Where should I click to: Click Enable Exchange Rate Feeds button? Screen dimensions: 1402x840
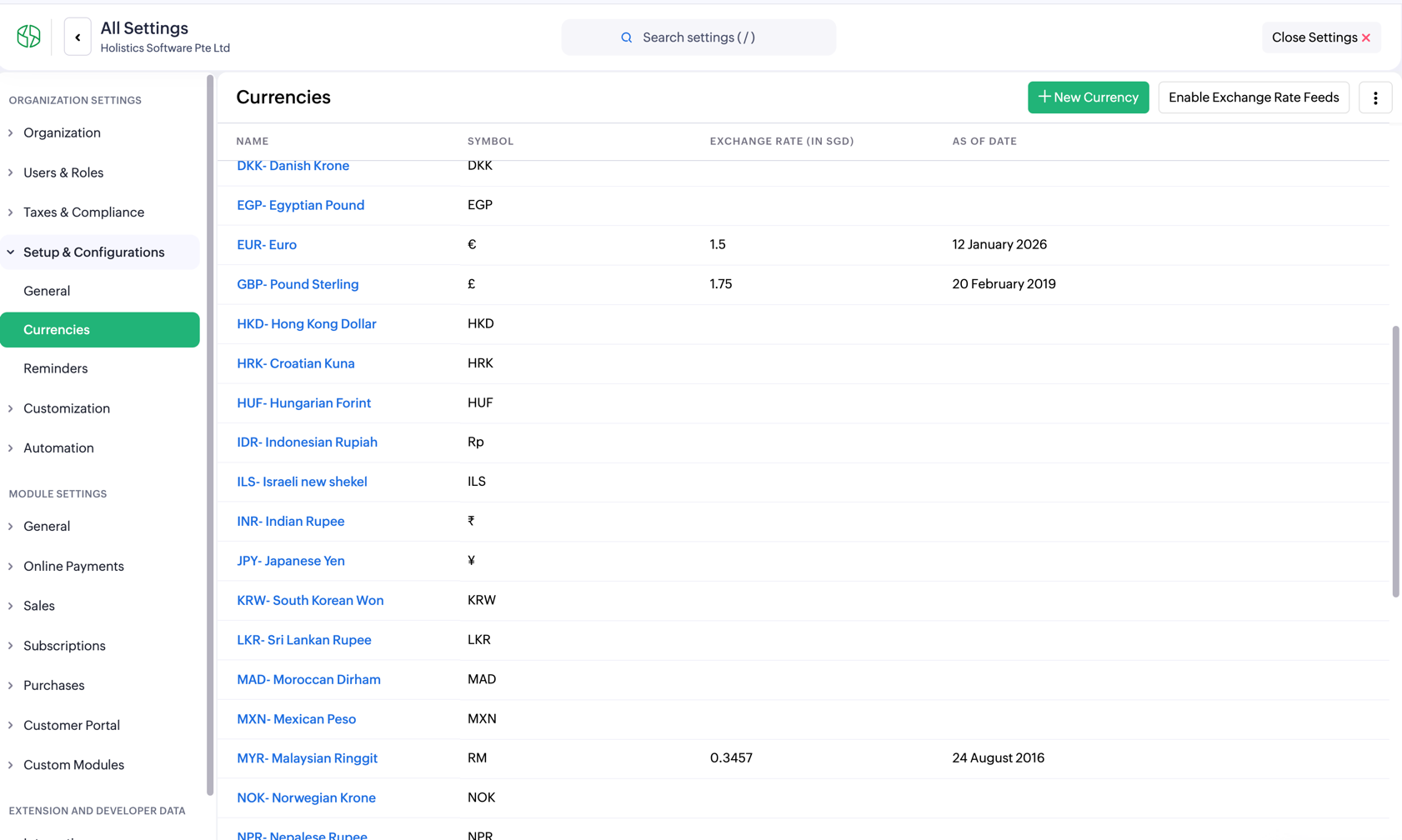1254,97
